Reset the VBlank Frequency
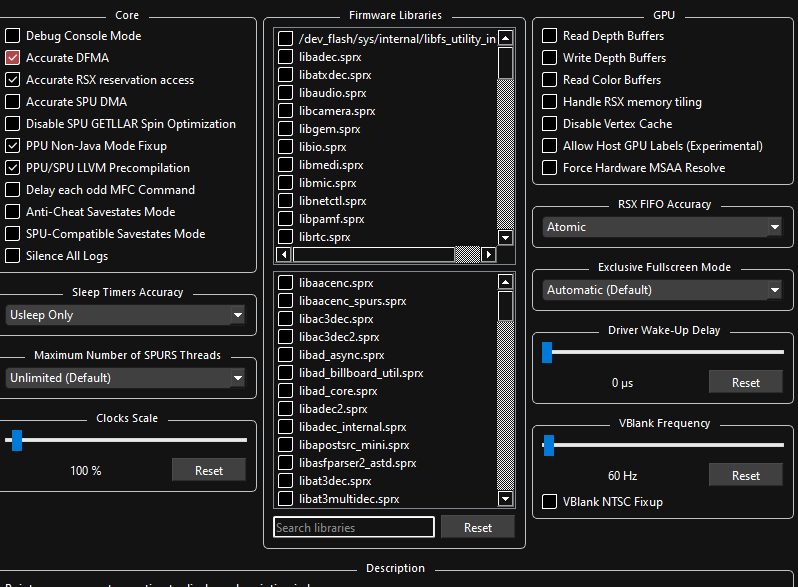The image size is (798, 587). tap(746, 476)
